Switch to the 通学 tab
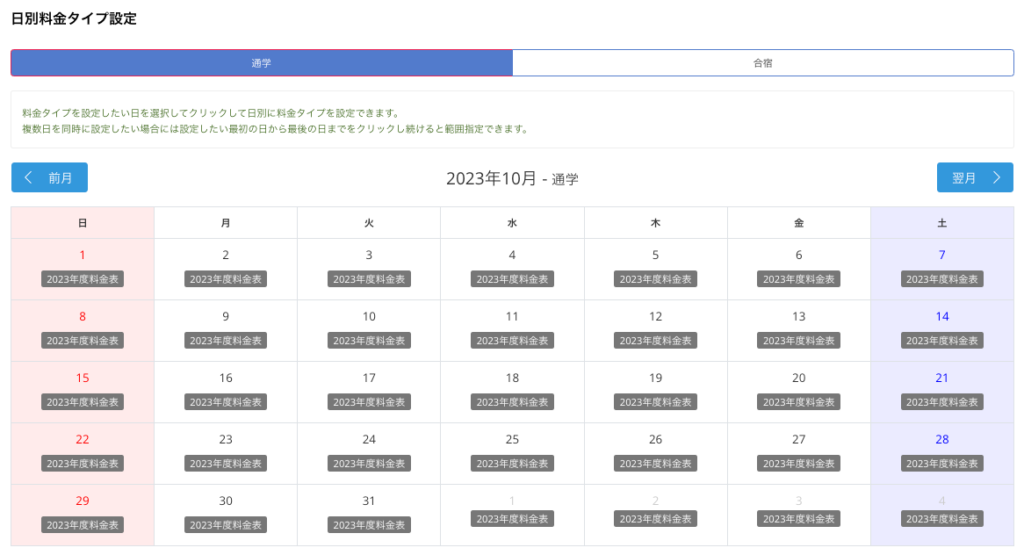 coord(261,63)
